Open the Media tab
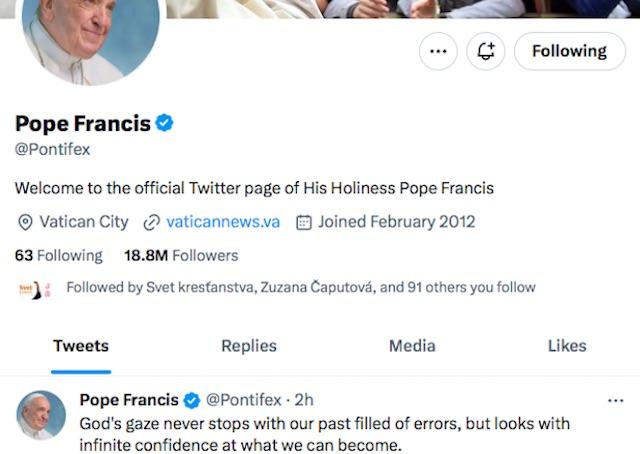This screenshot has width=640, height=454. (x=412, y=346)
